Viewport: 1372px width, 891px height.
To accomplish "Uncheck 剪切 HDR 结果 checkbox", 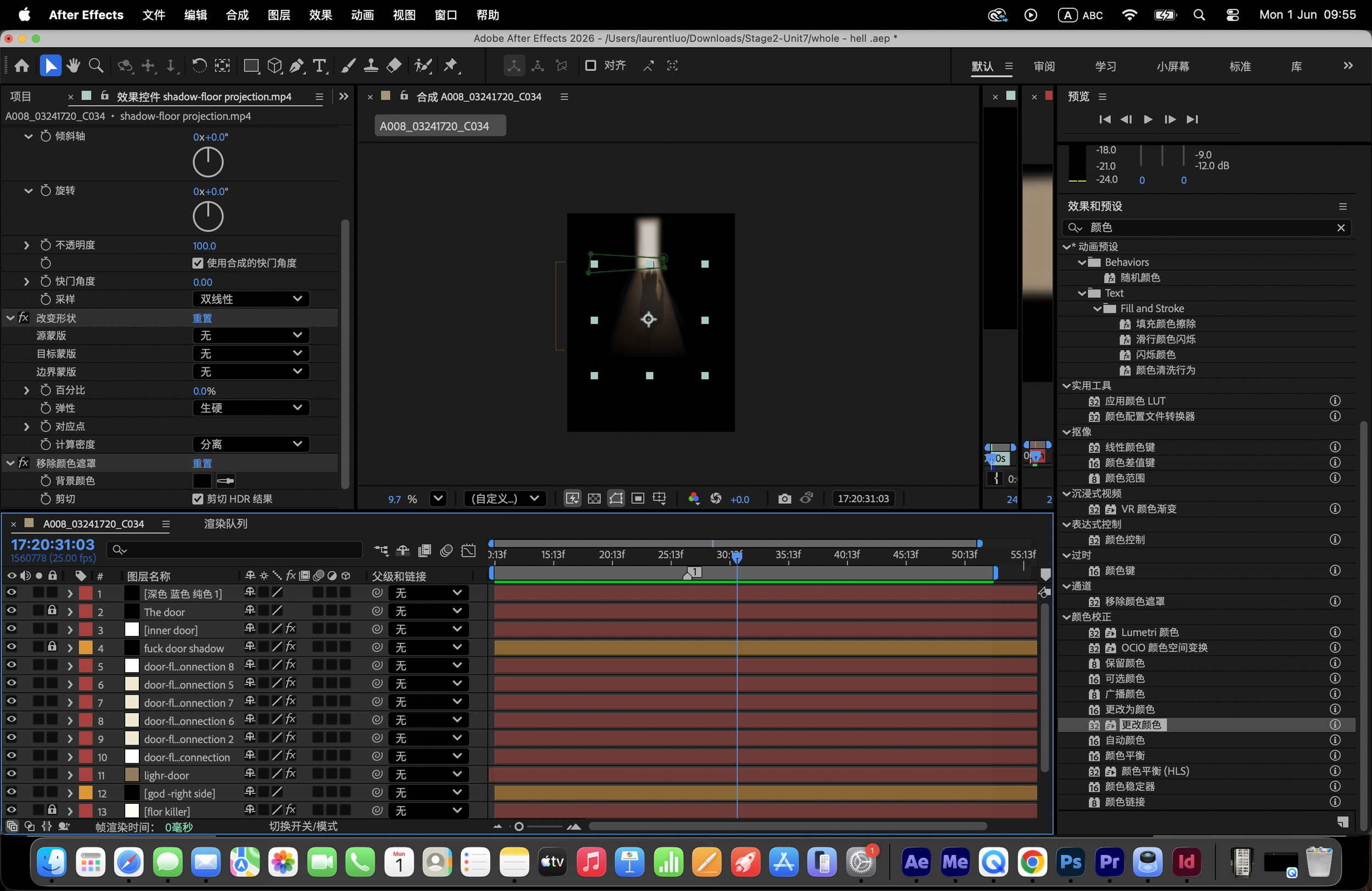I will click(198, 499).
